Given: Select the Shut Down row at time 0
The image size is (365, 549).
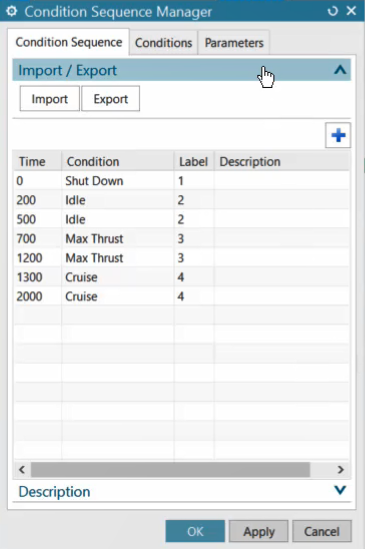Looking at the screenshot, I should tap(181, 181).
